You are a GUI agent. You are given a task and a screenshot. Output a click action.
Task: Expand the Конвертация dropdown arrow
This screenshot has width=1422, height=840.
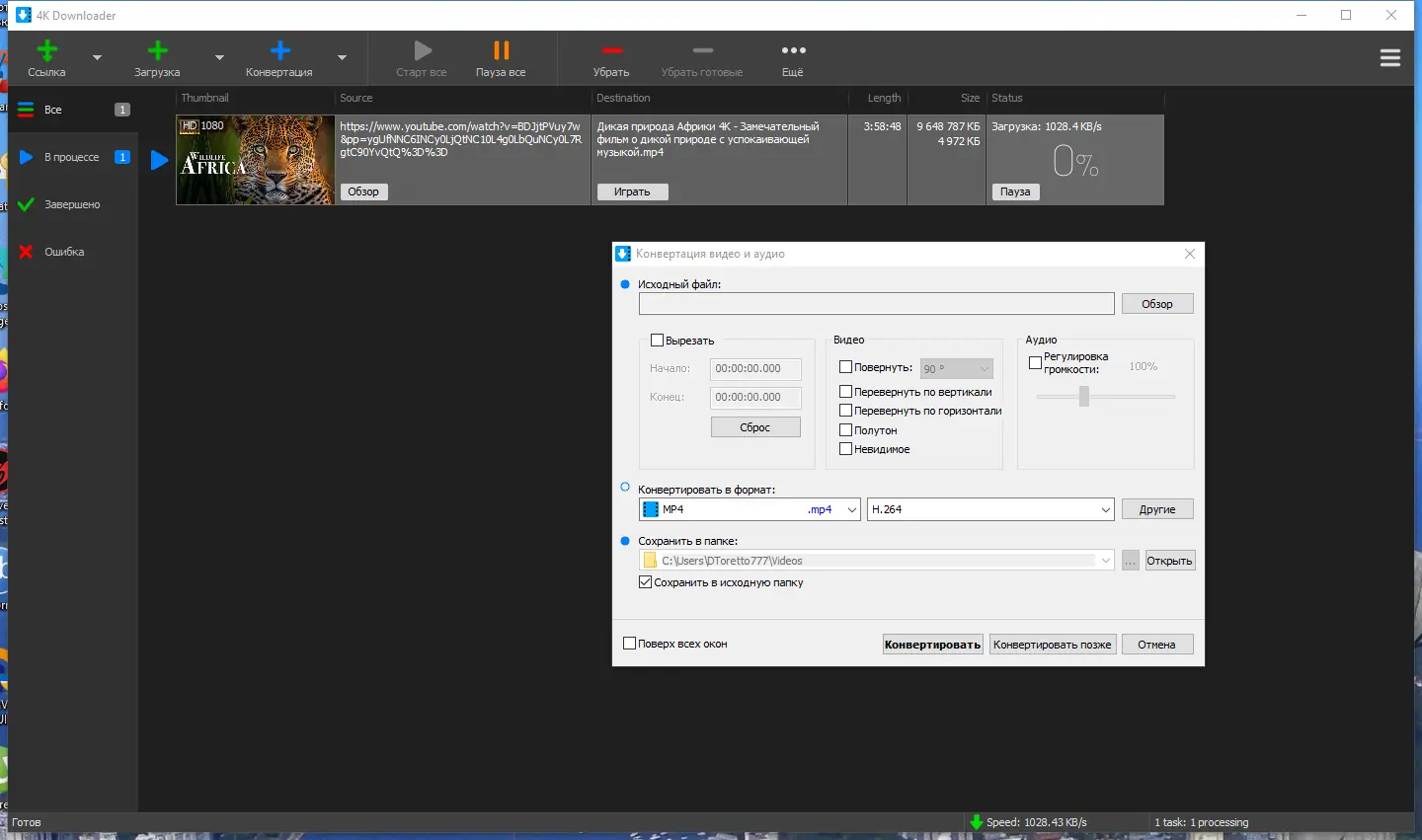(x=342, y=57)
